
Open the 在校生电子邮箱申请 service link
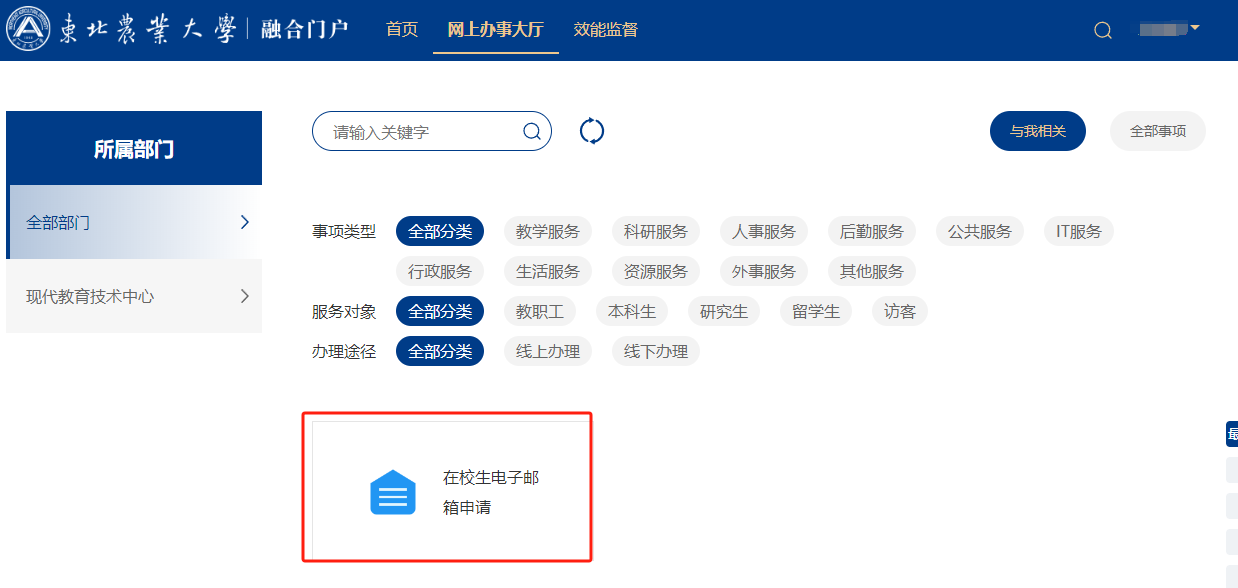coord(490,492)
